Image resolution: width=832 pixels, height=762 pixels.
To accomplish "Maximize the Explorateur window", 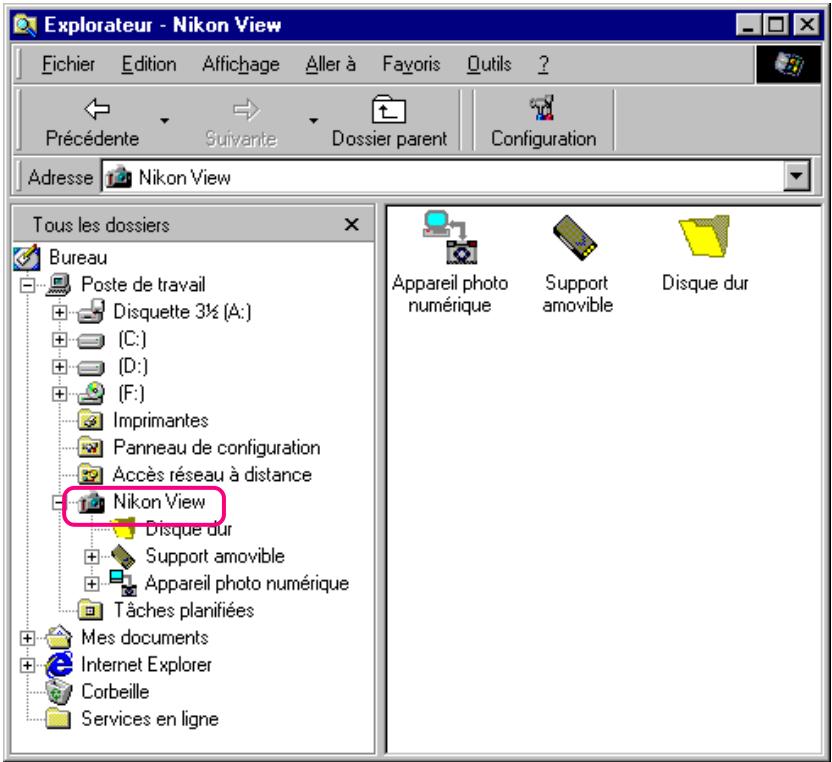I will (x=776, y=25).
